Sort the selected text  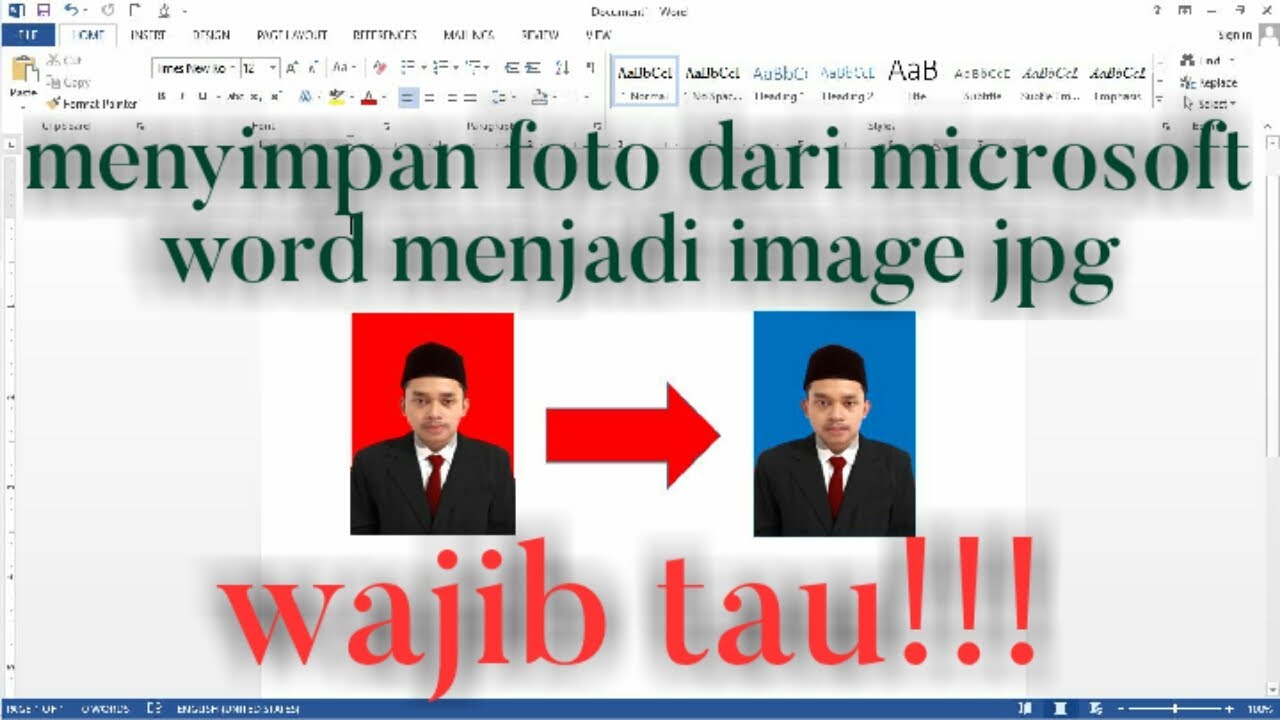point(562,68)
